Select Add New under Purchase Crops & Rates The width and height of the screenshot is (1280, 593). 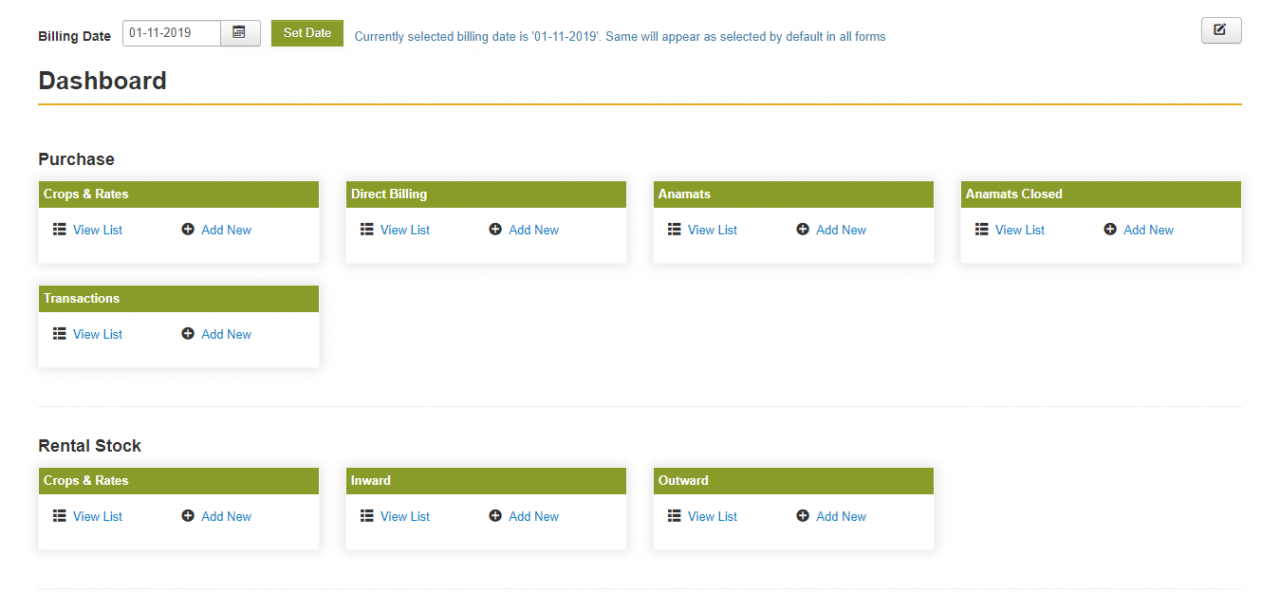[226, 230]
